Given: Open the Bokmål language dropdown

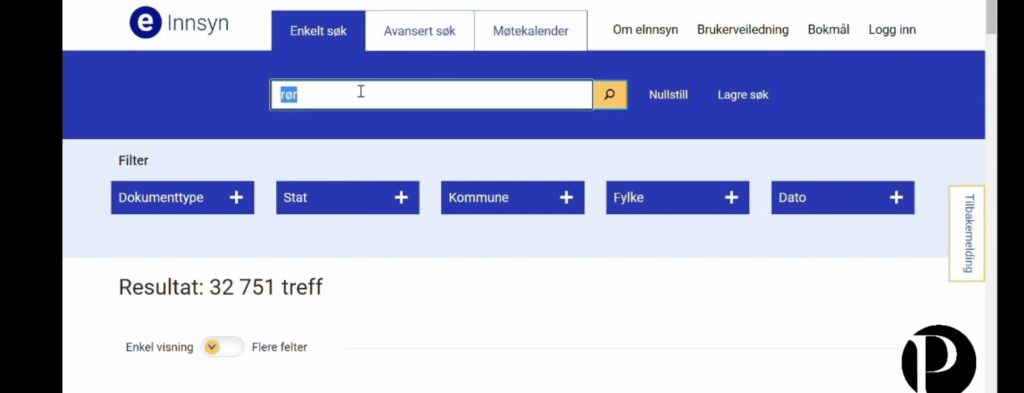Looking at the screenshot, I should click(828, 30).
